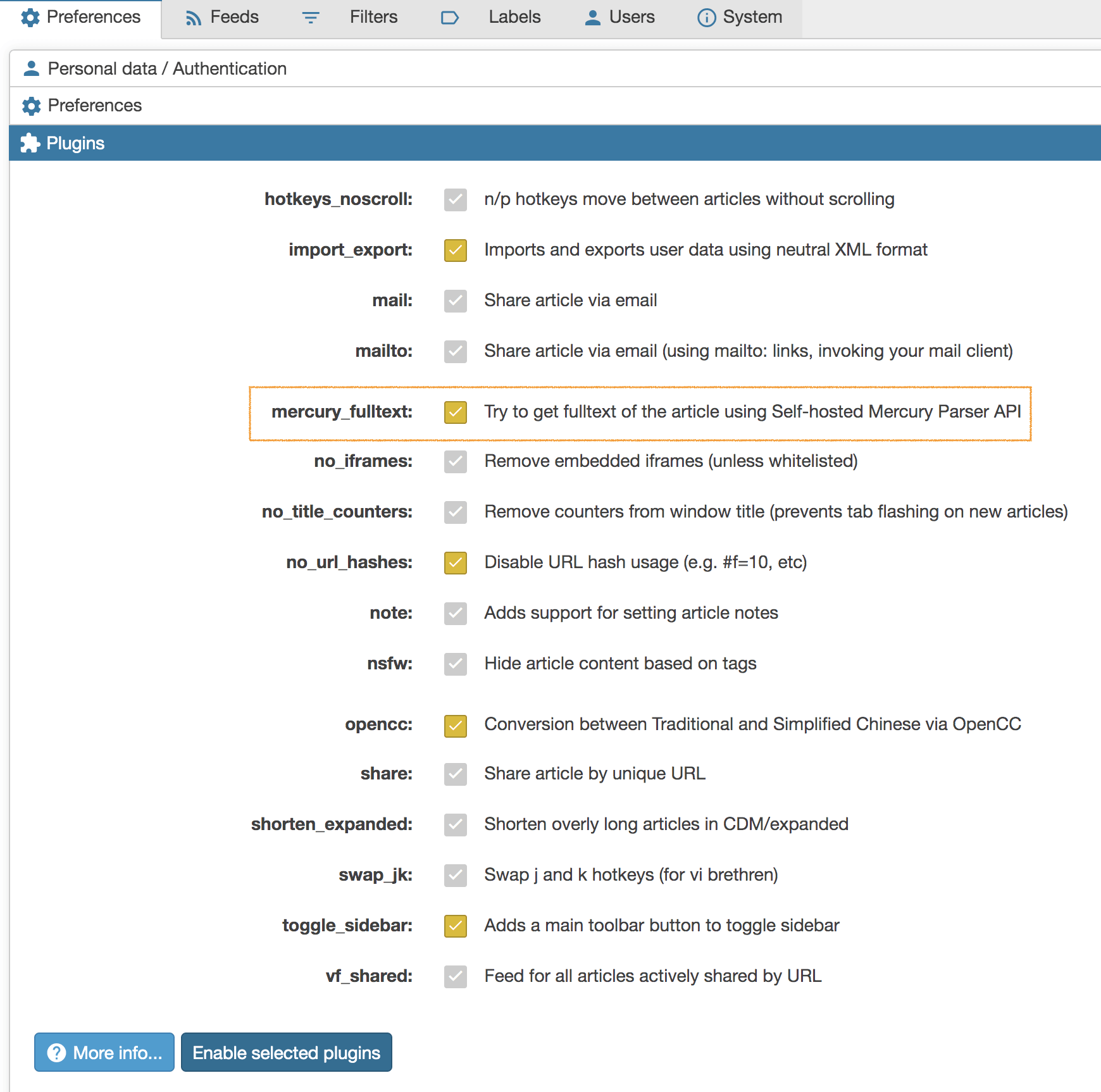Click the person icon beside Users

click(x=593, y=18)
